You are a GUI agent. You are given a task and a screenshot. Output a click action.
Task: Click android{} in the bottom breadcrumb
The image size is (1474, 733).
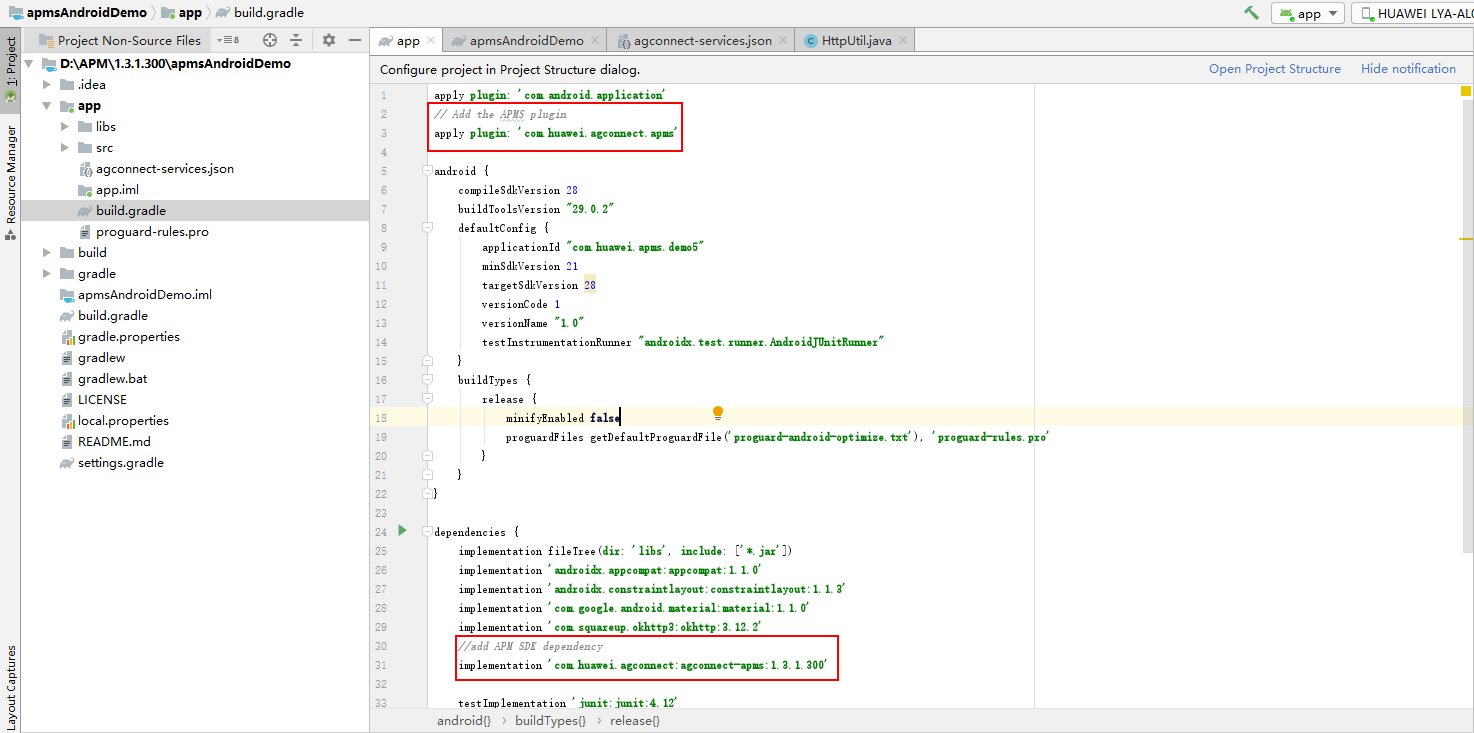coord(464,721)
